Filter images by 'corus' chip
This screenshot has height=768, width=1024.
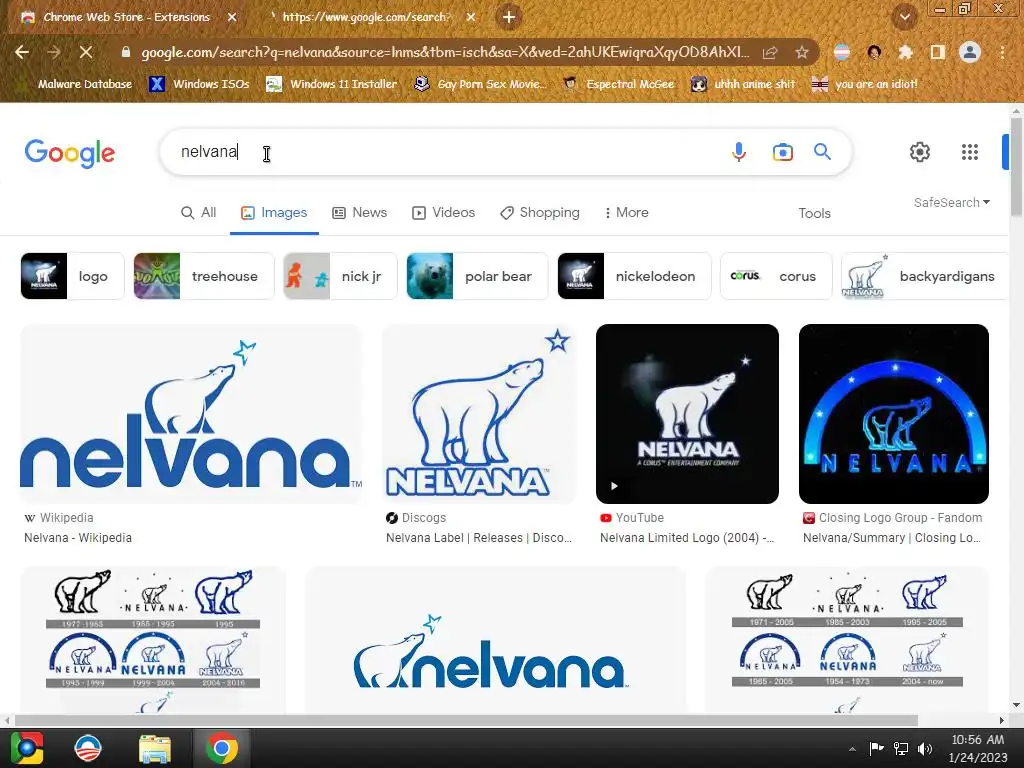[x=776, y=276]
